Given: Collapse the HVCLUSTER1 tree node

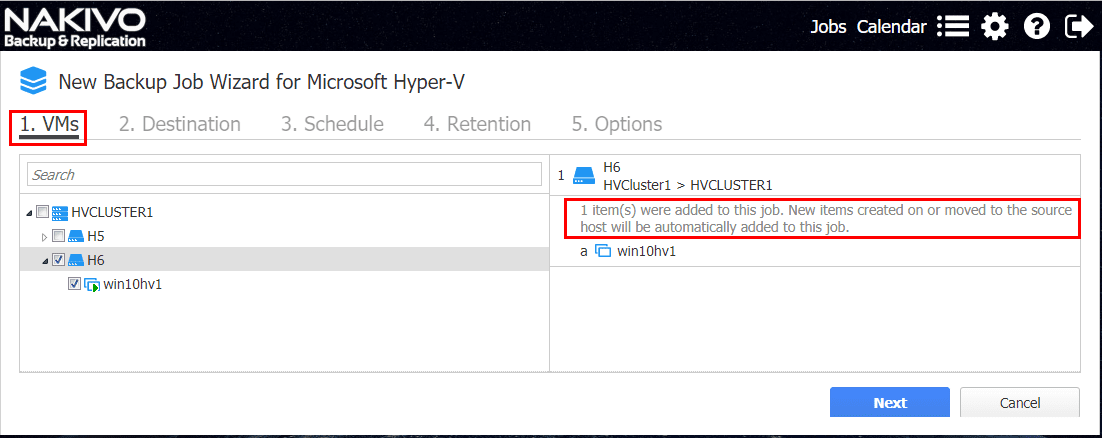Looking at the screenshot, I should point(28,212).
